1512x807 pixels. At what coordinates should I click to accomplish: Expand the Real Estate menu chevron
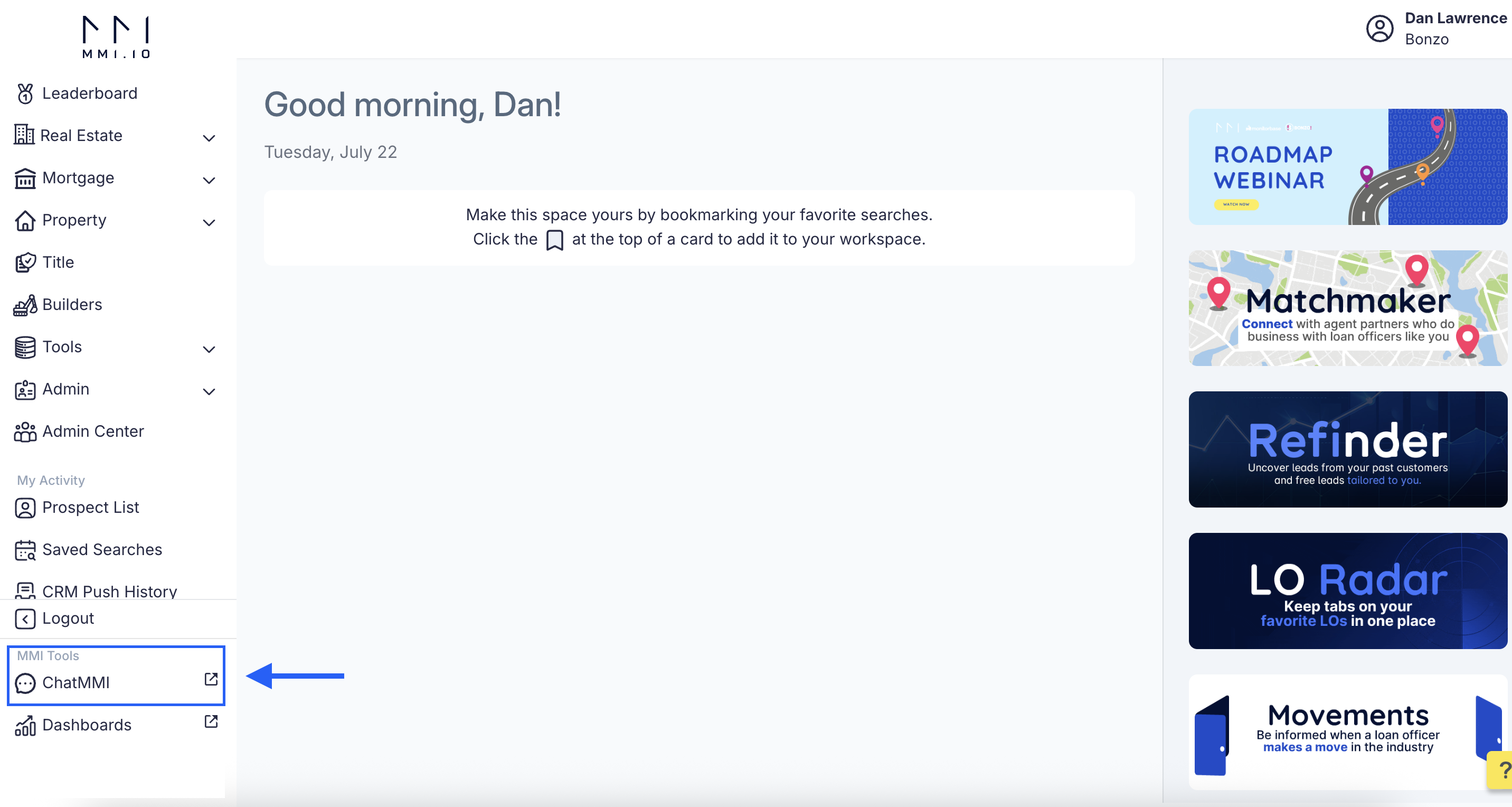(x=209, y=138)
